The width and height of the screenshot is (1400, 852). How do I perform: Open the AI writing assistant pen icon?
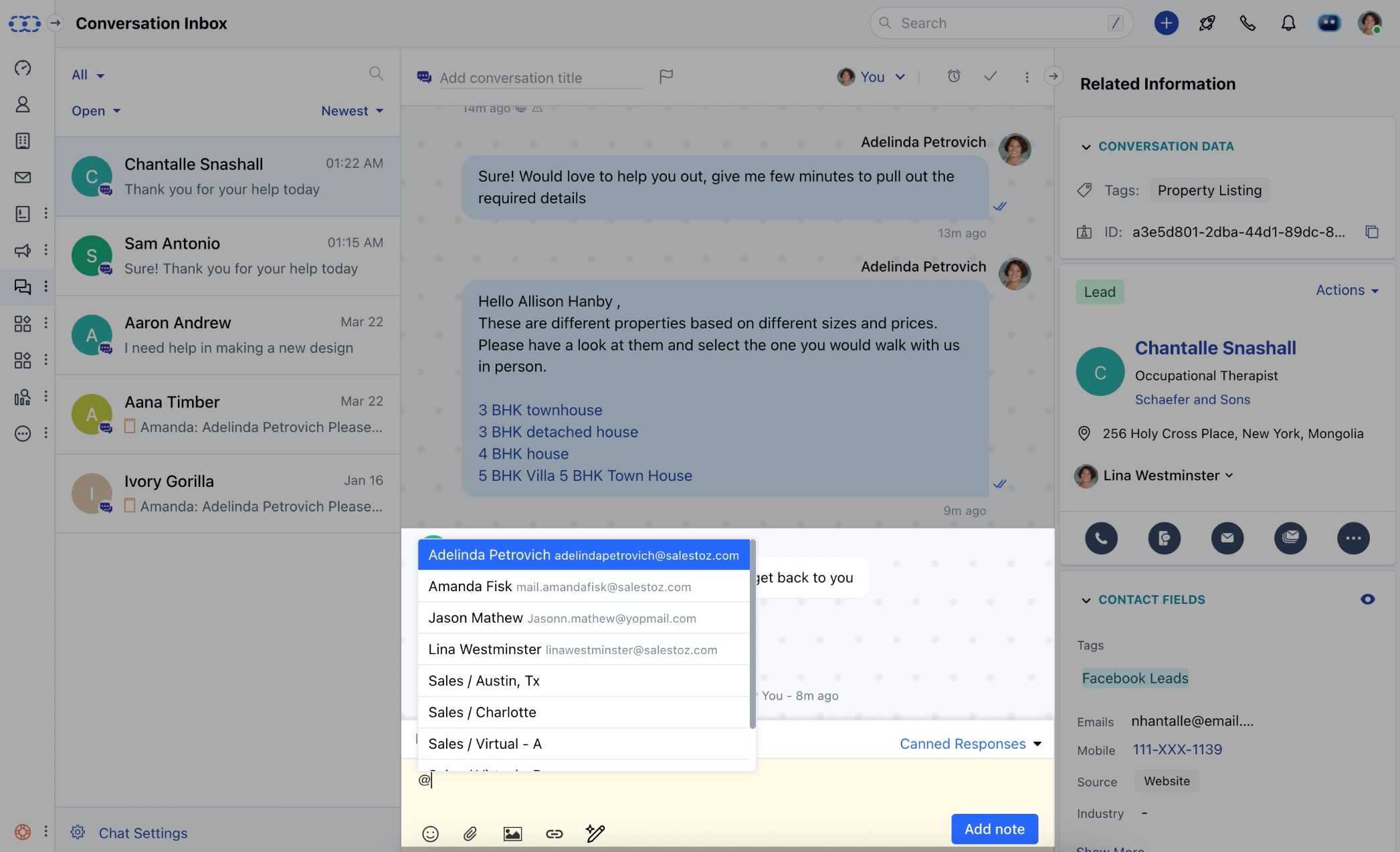pos(595,833)
